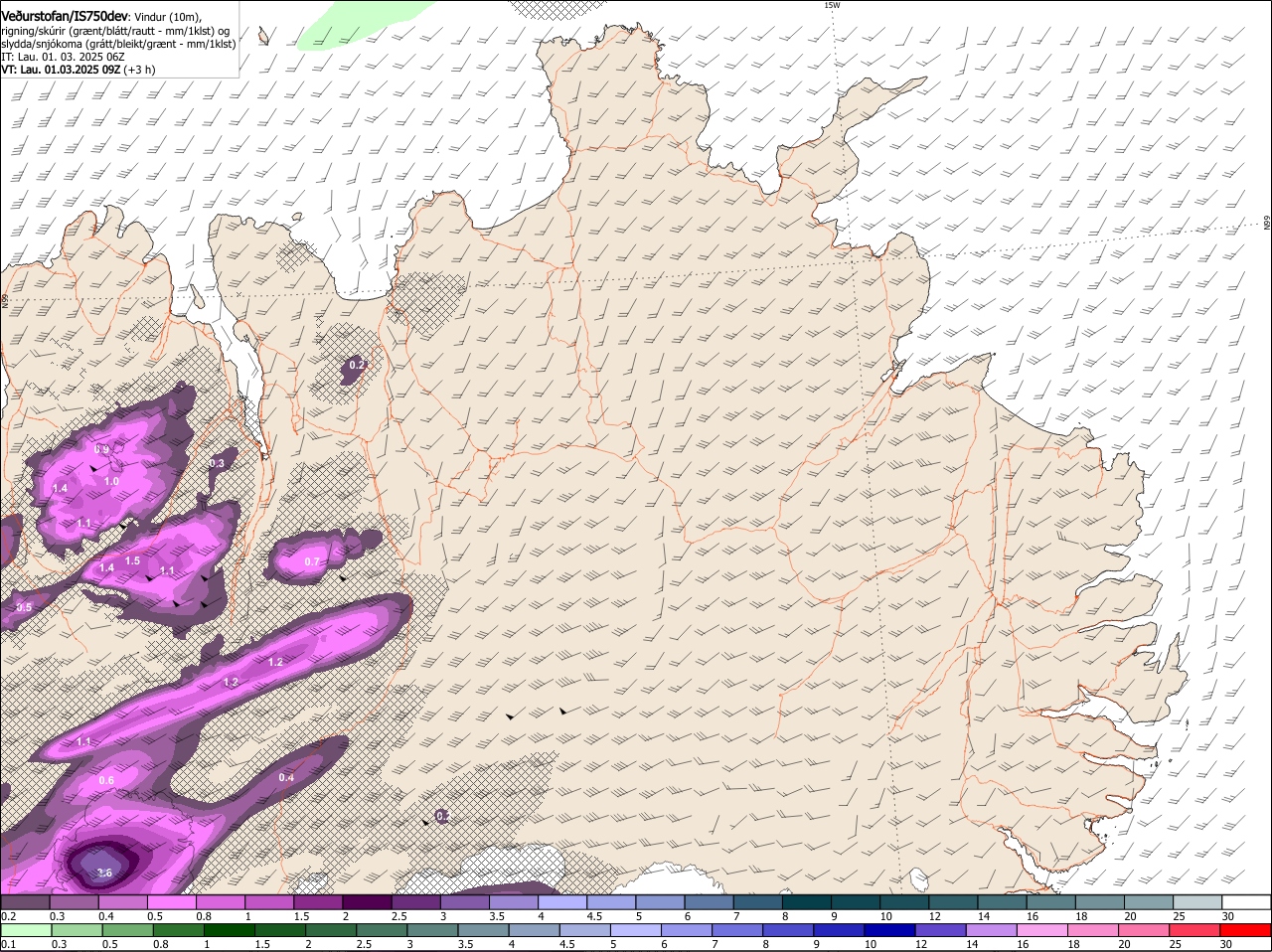This screenshot has height=952, width=1272.
Task: Click the 0.7 value in the purple patch
Action: (x=312, y=561)
